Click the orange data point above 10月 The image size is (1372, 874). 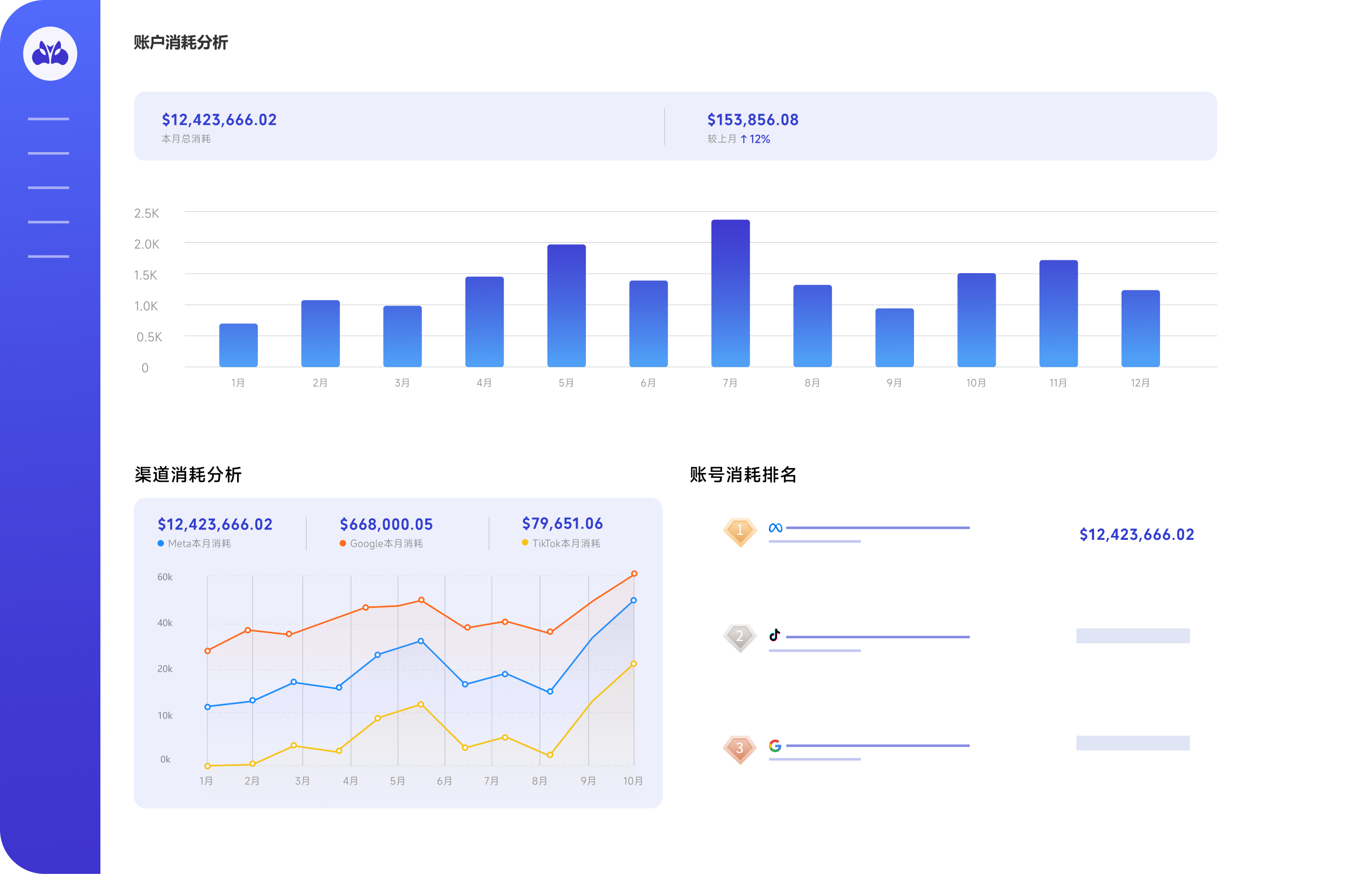pyautogui.click(x=634, y=573)
